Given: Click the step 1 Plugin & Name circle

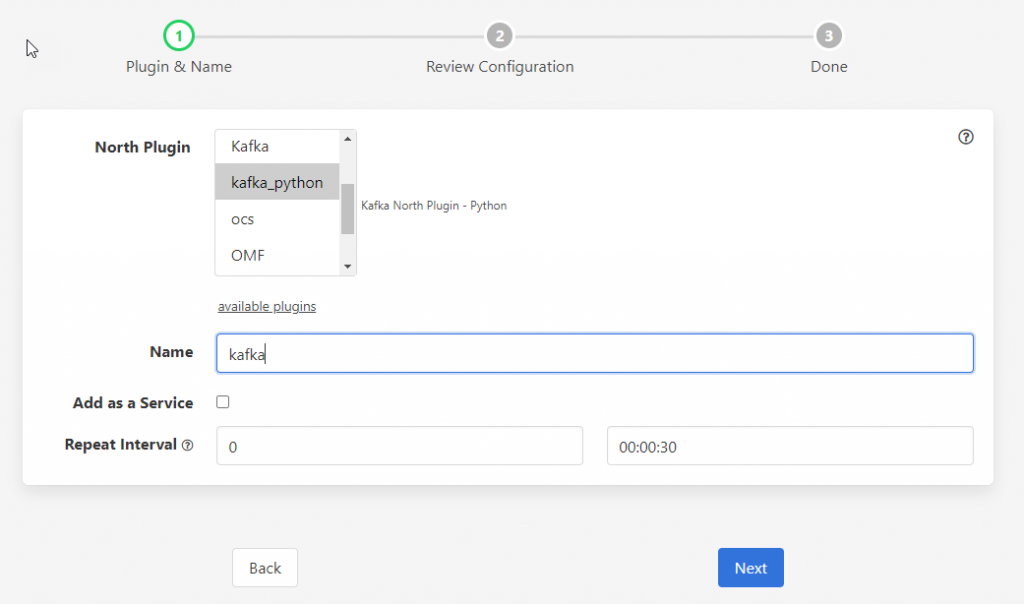Looking at the screenshot, I should pos(178,36).
